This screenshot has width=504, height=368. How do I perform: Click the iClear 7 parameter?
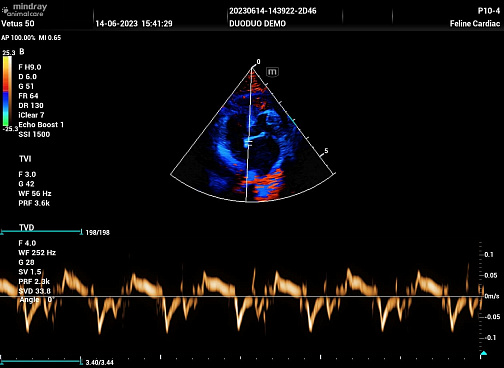(x=31, y=115)
